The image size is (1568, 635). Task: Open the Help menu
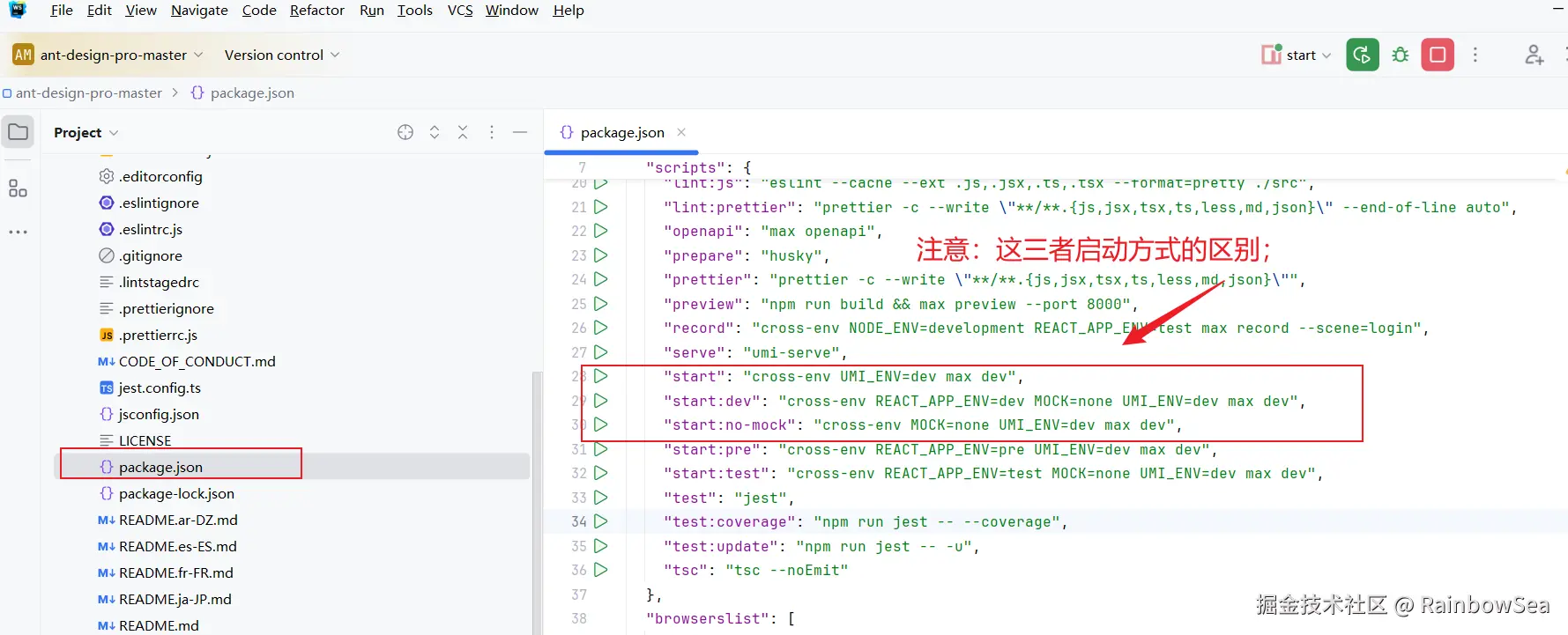tap(568, 11)
